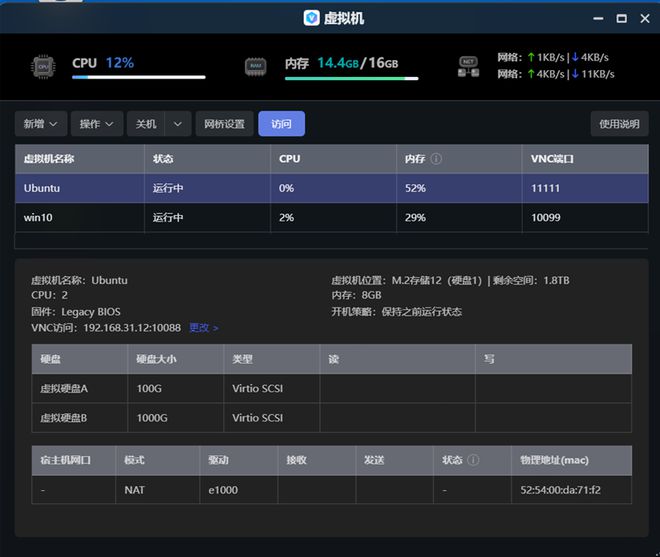Click the 虚拟机 app logo icon
The height and width of the screenshot is (557, 660).
[x=312, y=18]
